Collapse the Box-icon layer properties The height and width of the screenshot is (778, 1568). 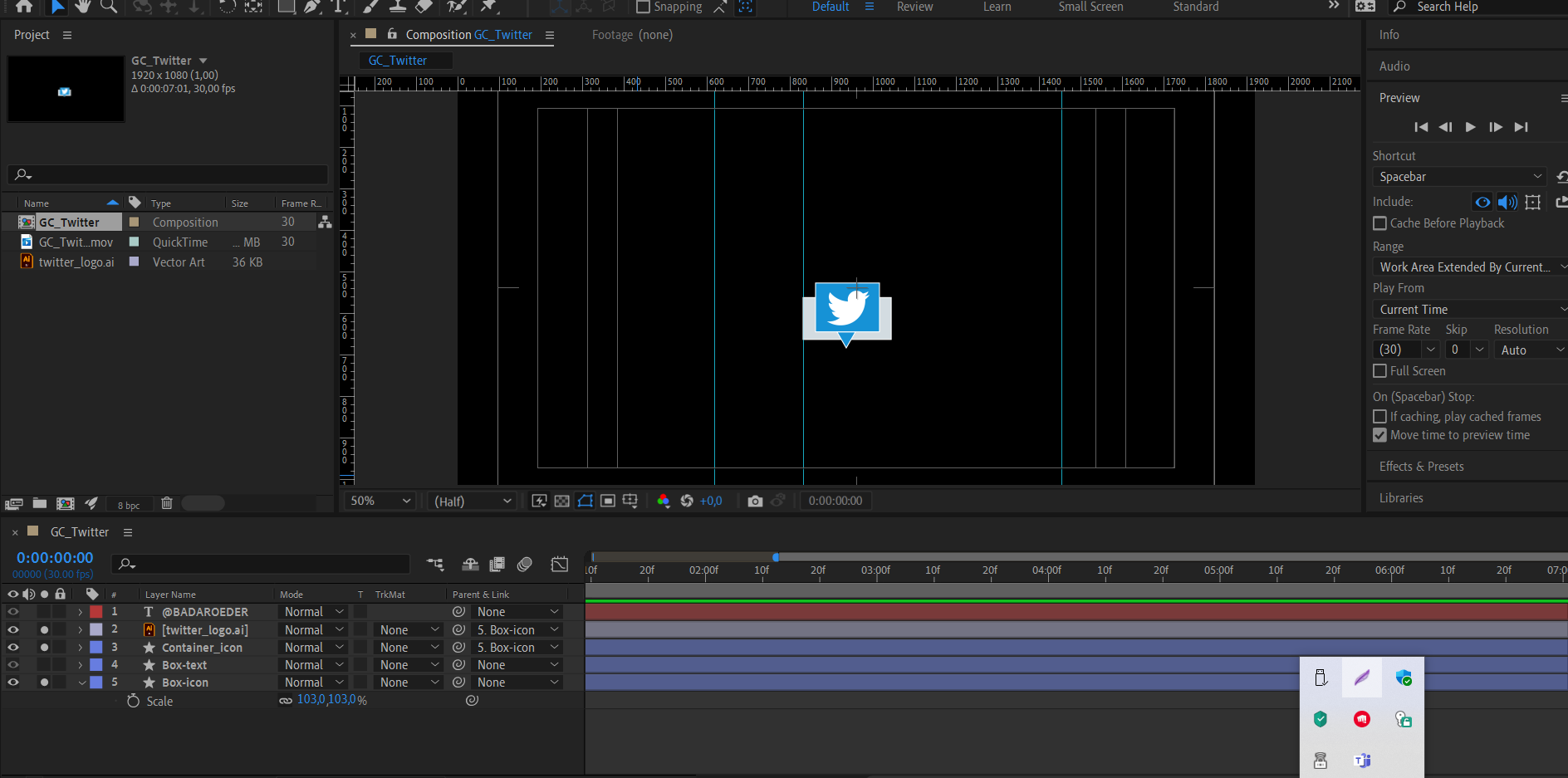coord(81,683)
